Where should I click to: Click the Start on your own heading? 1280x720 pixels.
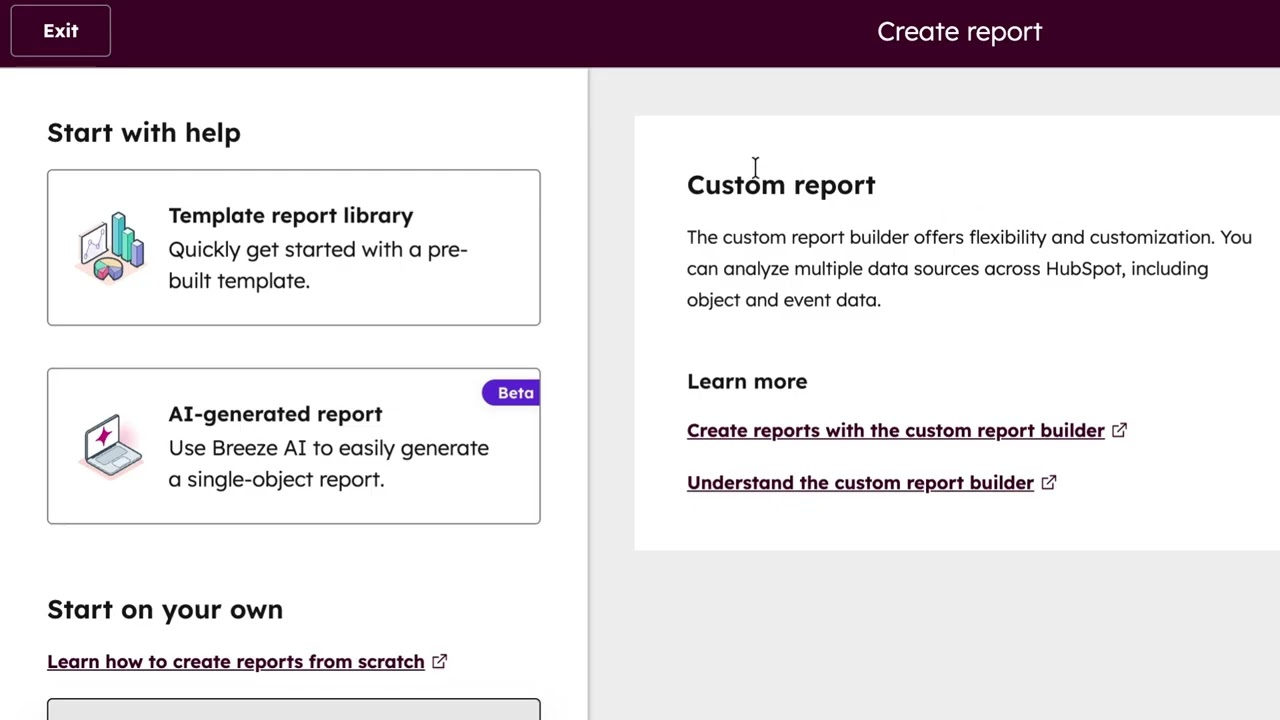click(x=165, y=610)
